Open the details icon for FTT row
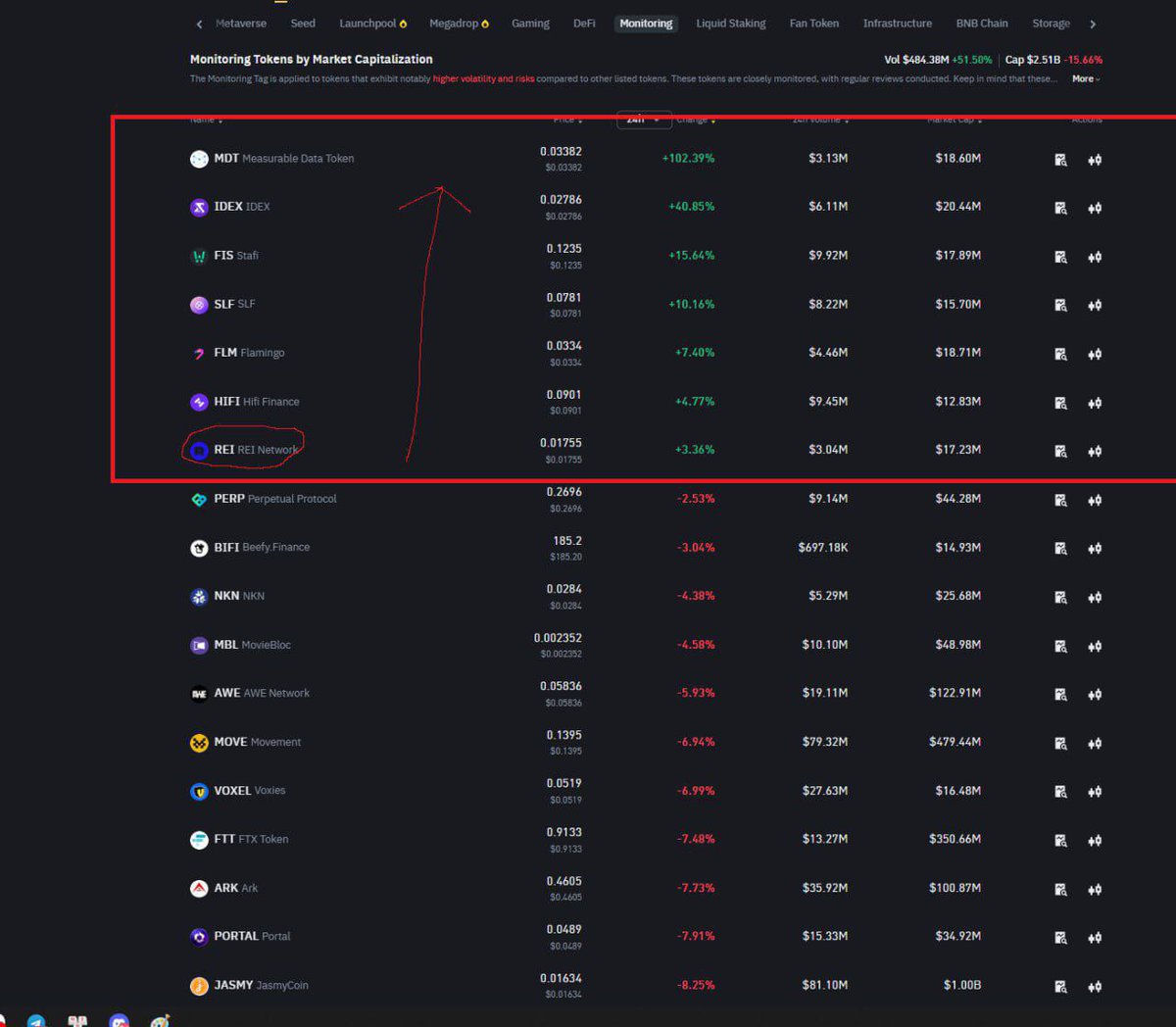Viewport: 1176px width, 1027px height. (1060, 840)
